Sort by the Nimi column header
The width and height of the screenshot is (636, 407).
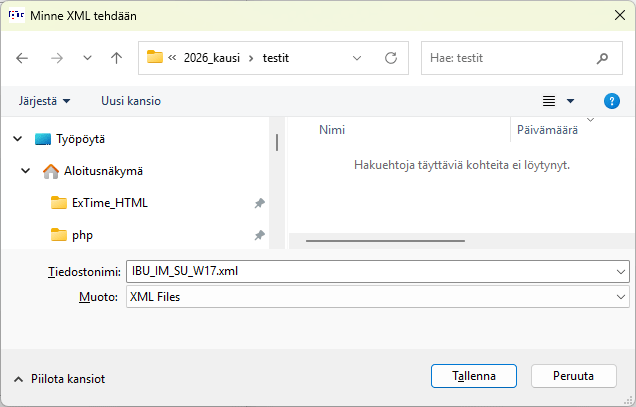tap(332, 129)
